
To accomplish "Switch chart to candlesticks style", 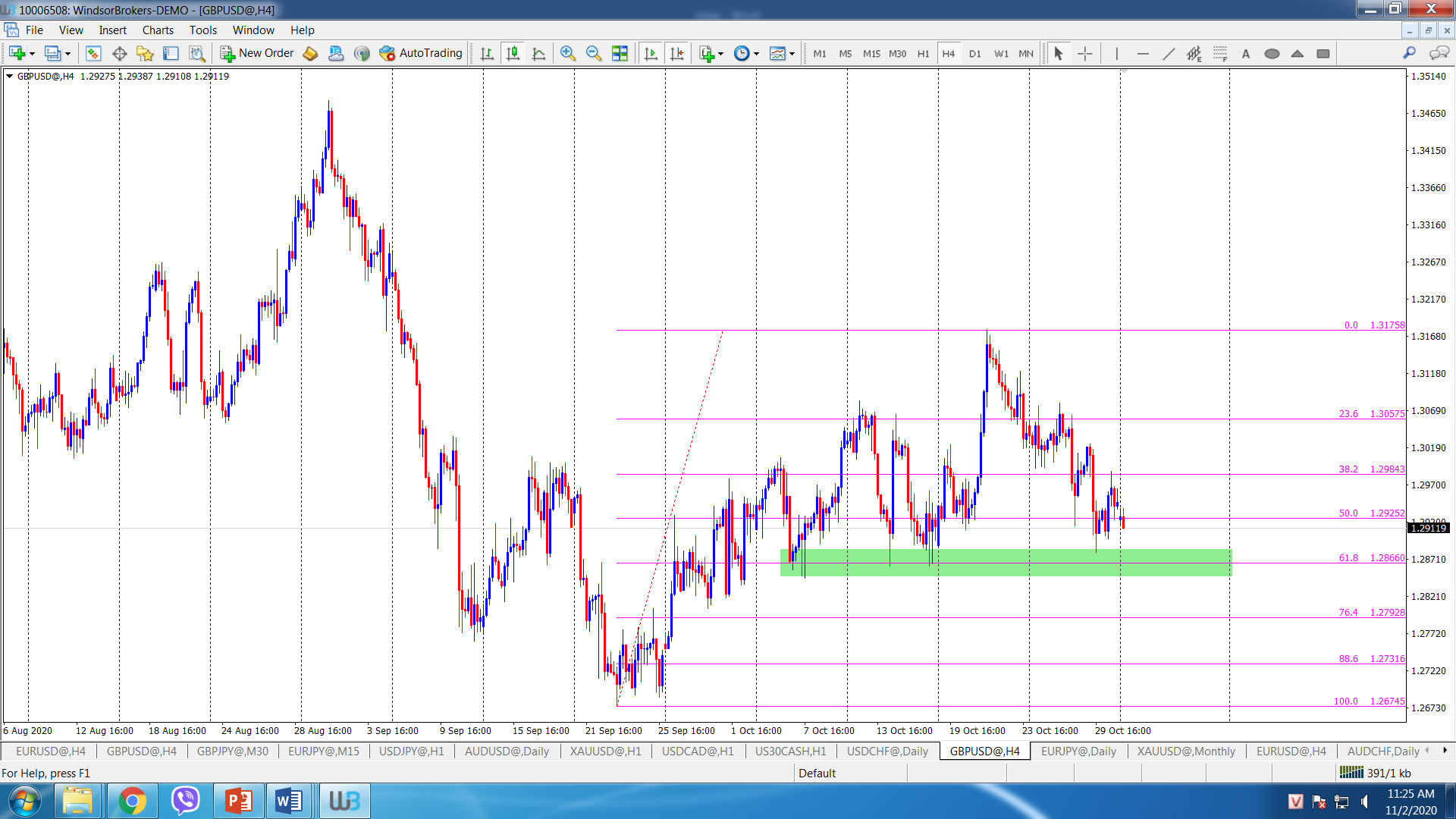I will click(513, 53).
